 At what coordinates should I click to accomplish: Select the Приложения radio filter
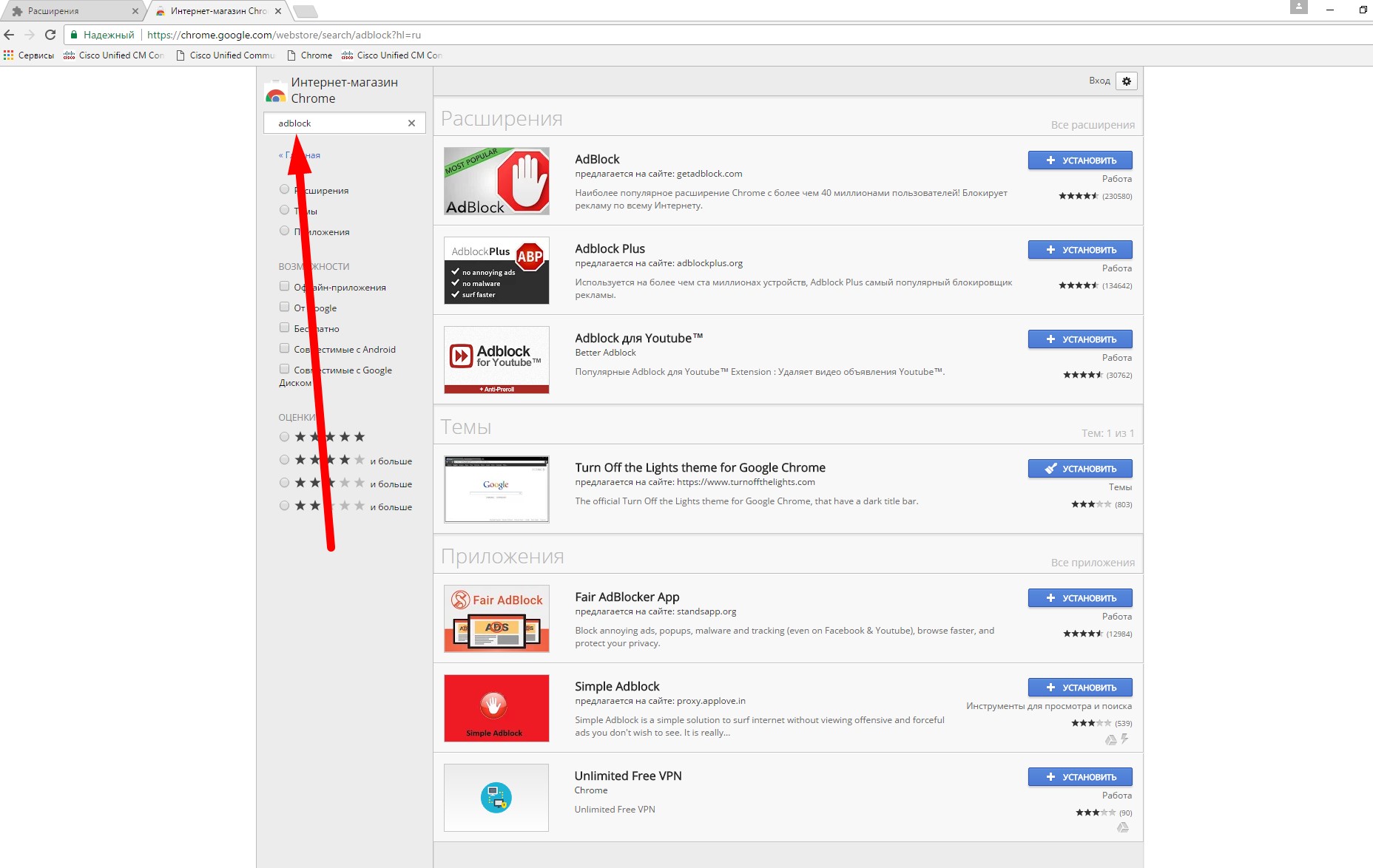[284, 231]
